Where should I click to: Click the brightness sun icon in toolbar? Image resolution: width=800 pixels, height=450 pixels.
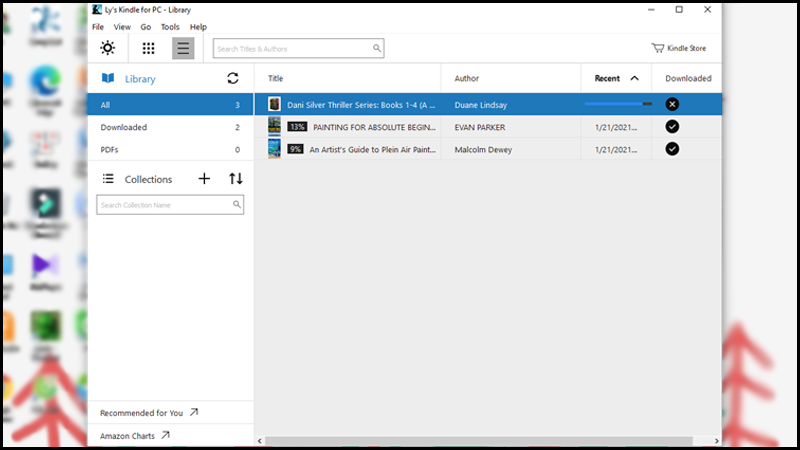coord(107,48)
